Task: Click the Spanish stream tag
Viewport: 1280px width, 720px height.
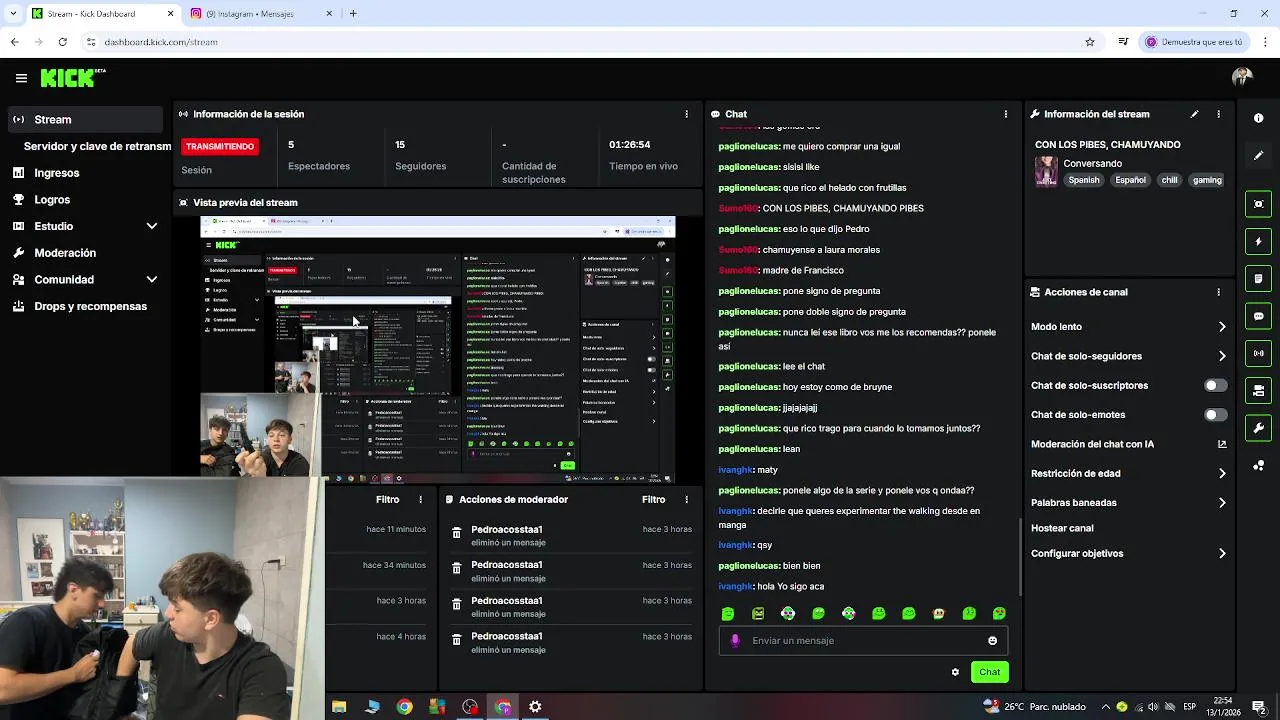Action: click(1083, 180)
